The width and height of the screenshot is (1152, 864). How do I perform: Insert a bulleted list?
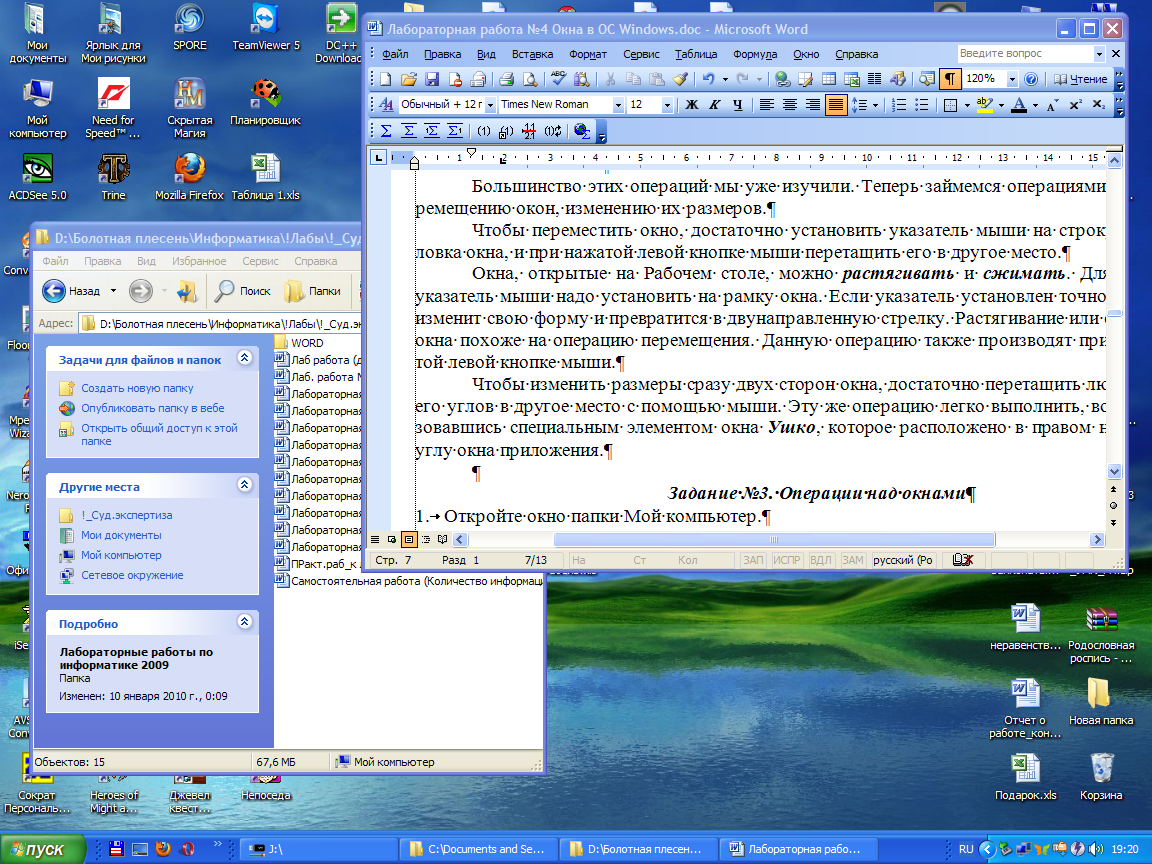coord(921,105)
